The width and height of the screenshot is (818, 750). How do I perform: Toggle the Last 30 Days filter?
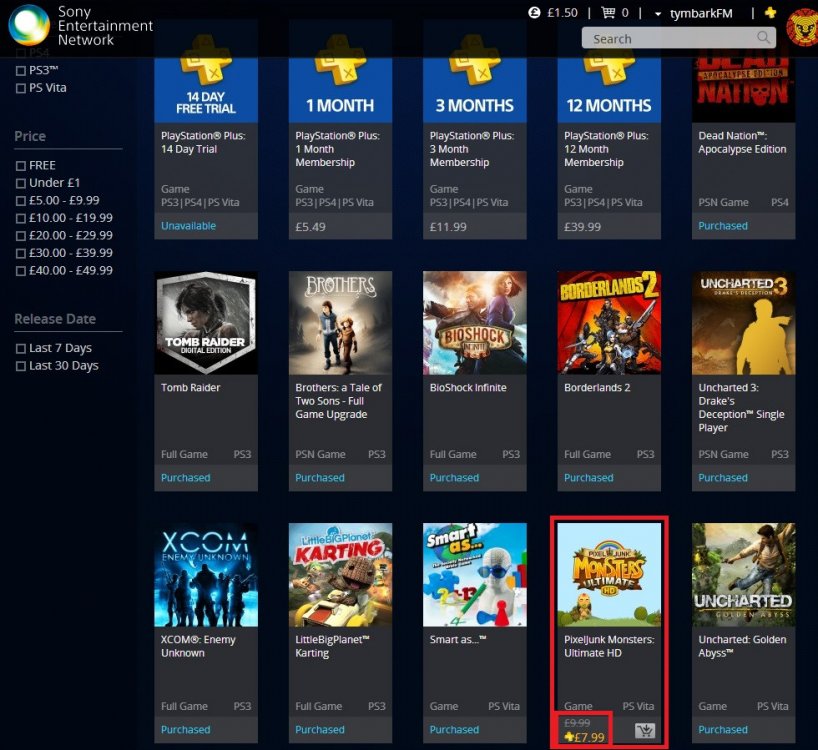pyautogui.click(x=21, y=366)
